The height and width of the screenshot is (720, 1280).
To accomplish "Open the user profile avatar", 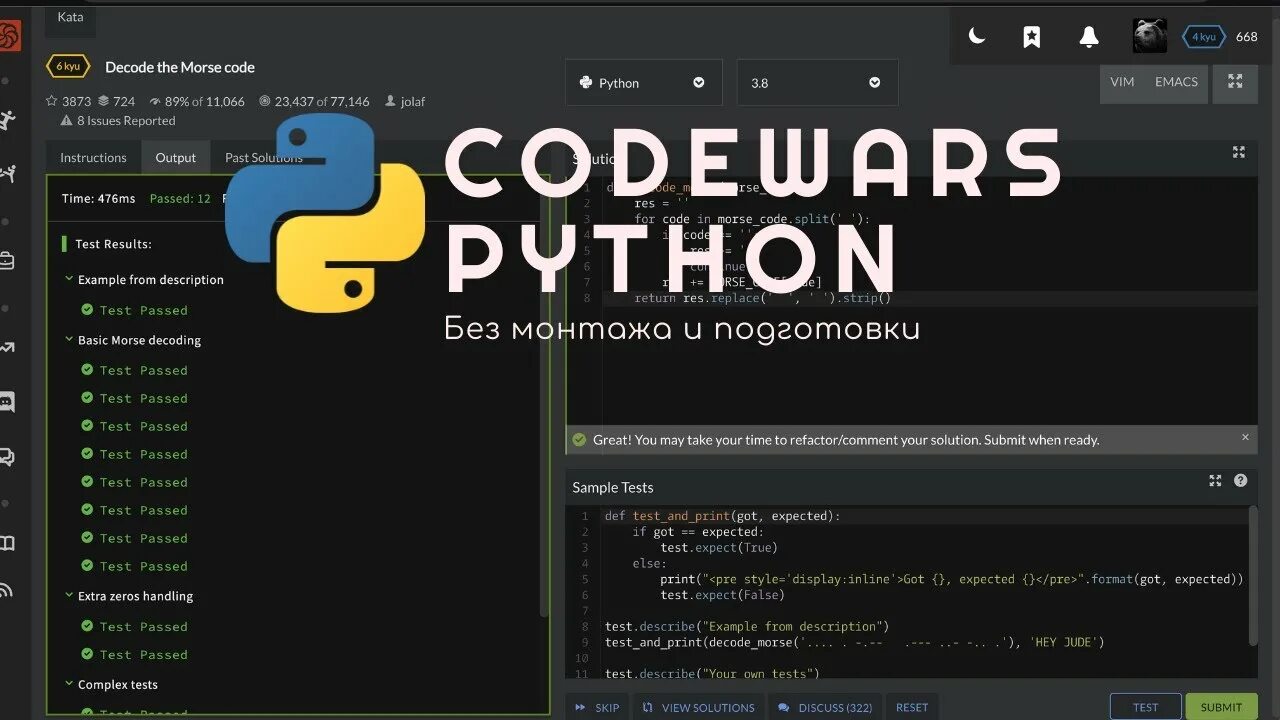I will [x=1149, y=36].
